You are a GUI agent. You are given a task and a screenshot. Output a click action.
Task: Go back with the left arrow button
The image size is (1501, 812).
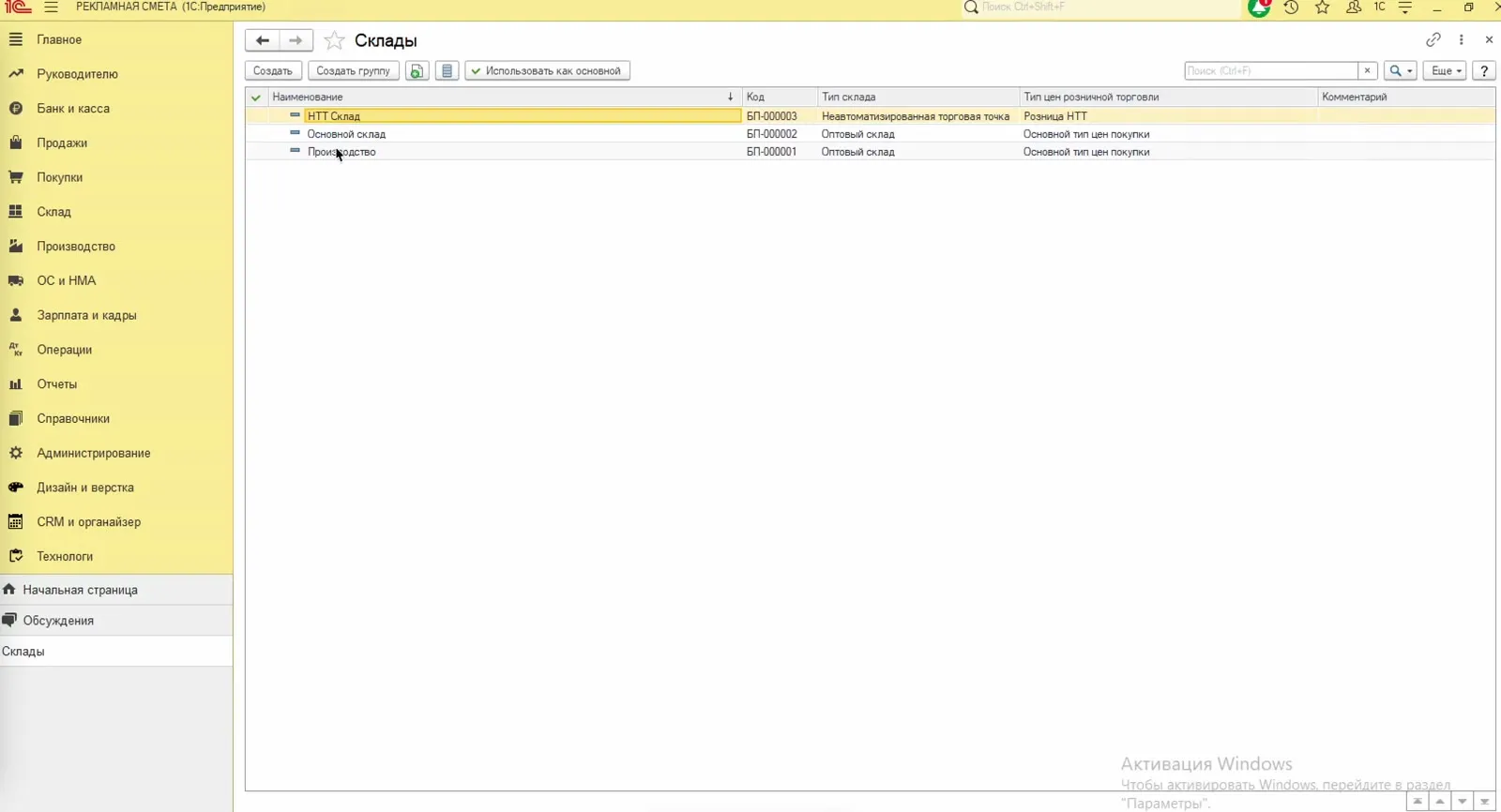pyautogui.click(x=263, y=40)
